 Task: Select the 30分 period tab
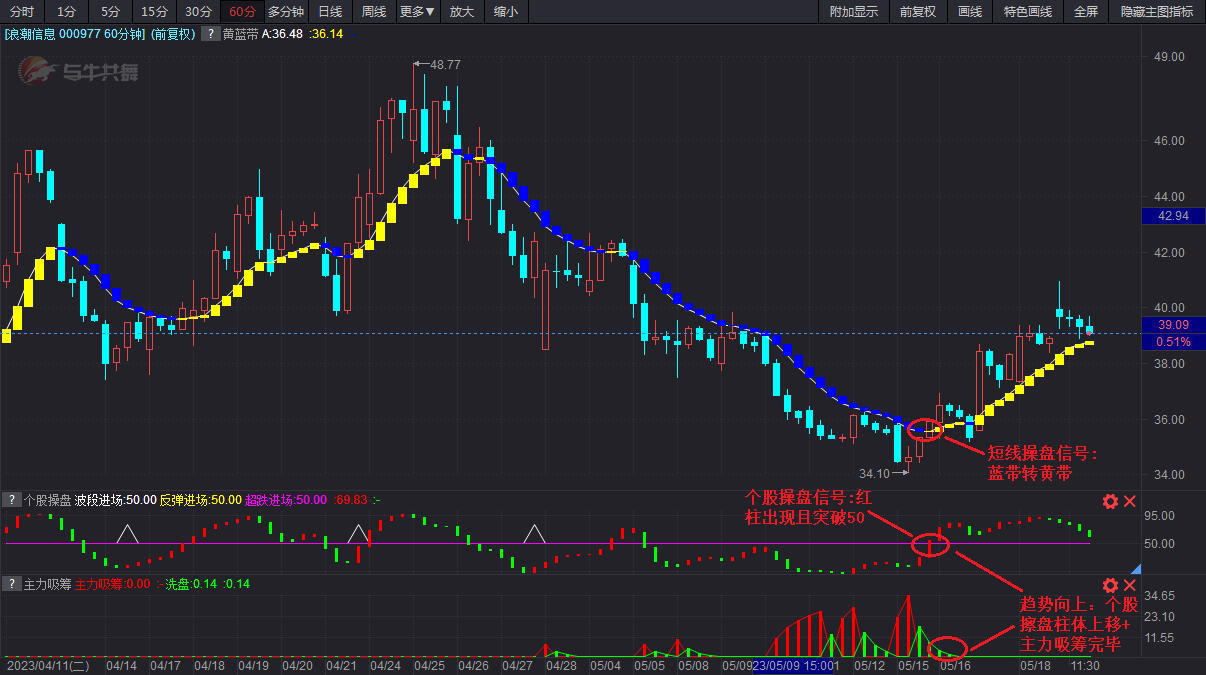click(x=198, y=12)
